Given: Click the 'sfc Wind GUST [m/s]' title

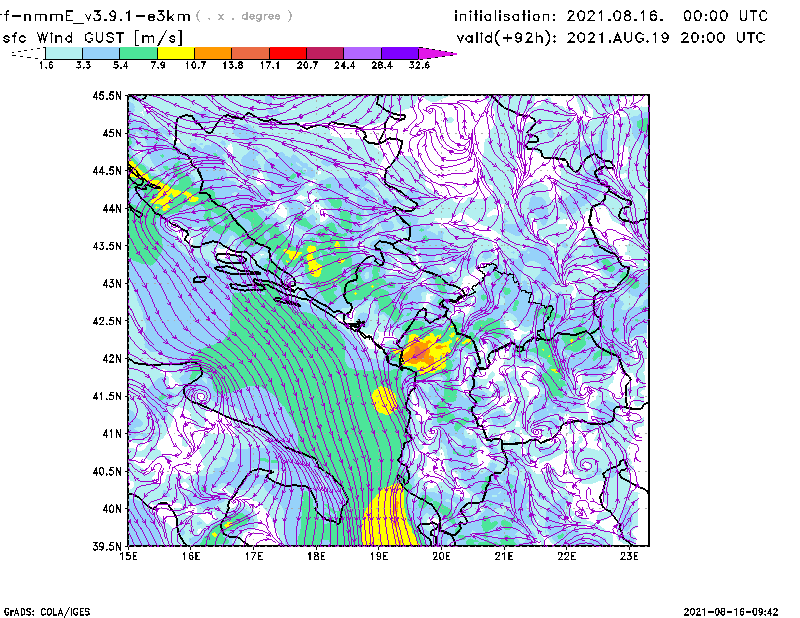Looking at the screenshot, I should pyautogui.click(x=70, y=37).
